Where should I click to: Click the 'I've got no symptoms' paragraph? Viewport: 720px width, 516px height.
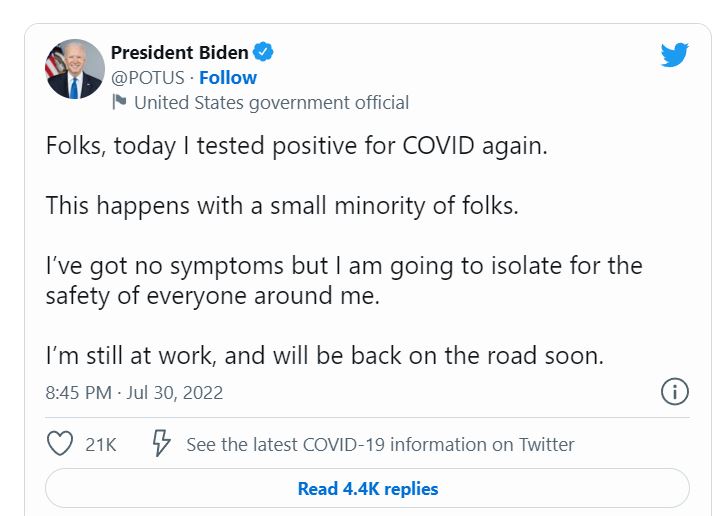pyautogui.click(x=343, y=267)
